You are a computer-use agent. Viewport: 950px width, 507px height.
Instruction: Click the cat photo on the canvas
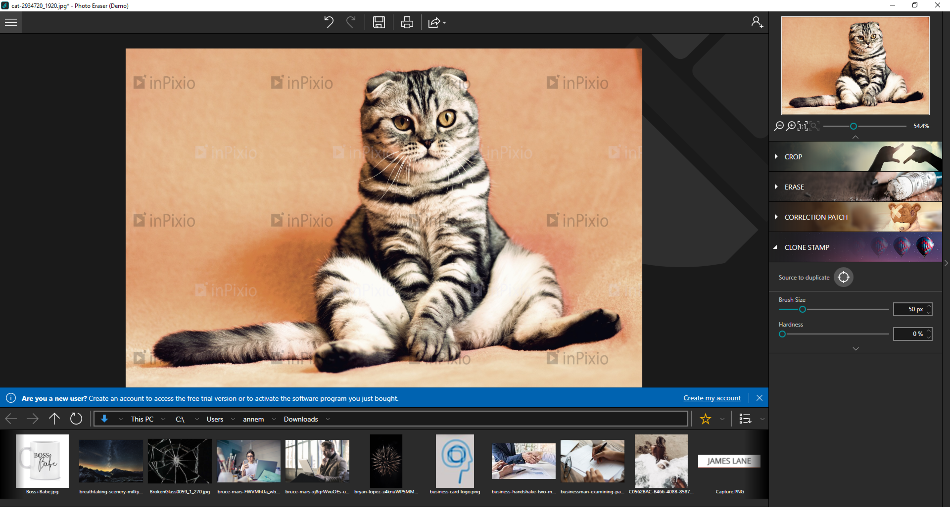point(384,217)
